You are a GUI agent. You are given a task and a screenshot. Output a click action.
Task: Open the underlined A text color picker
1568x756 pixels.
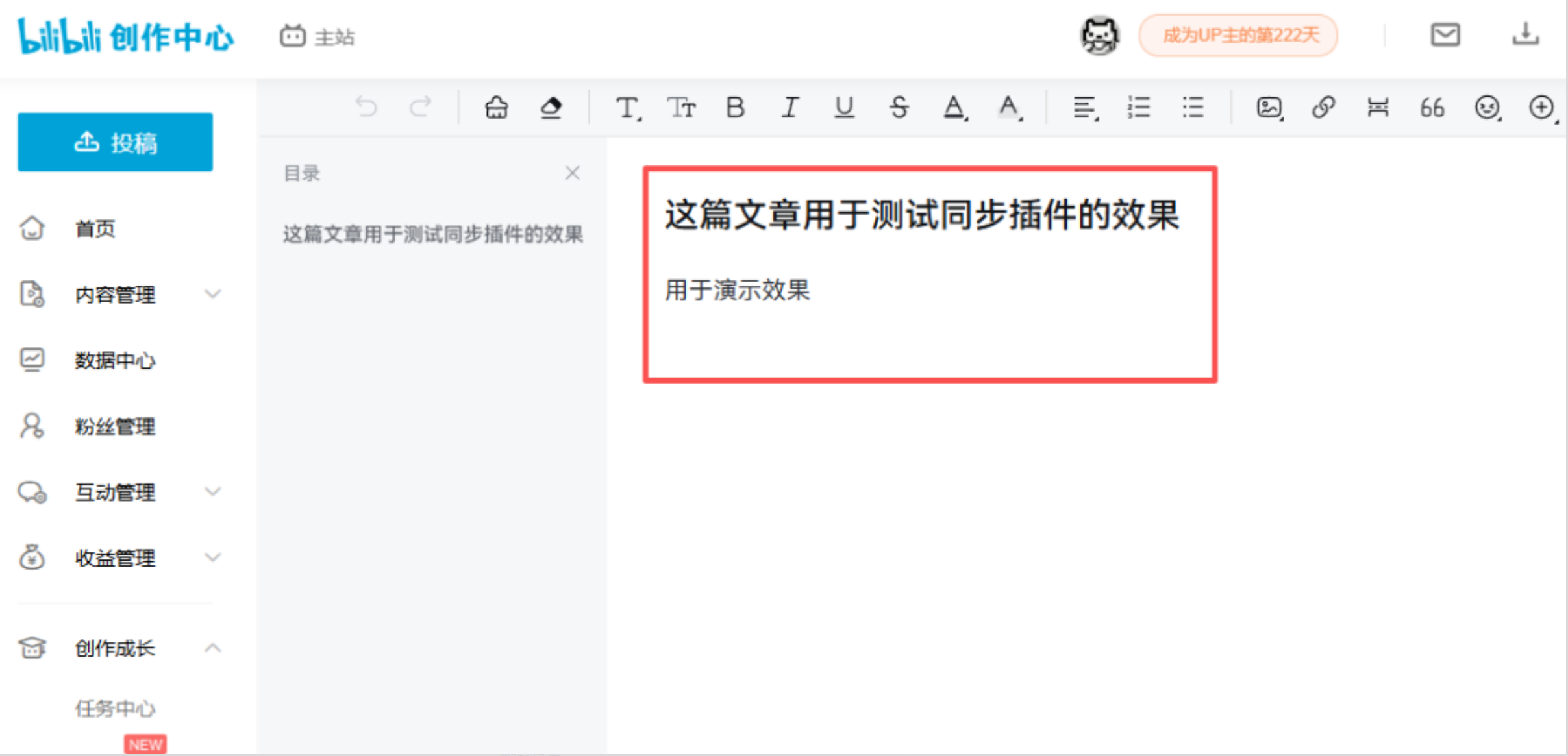tap(955, 108)
